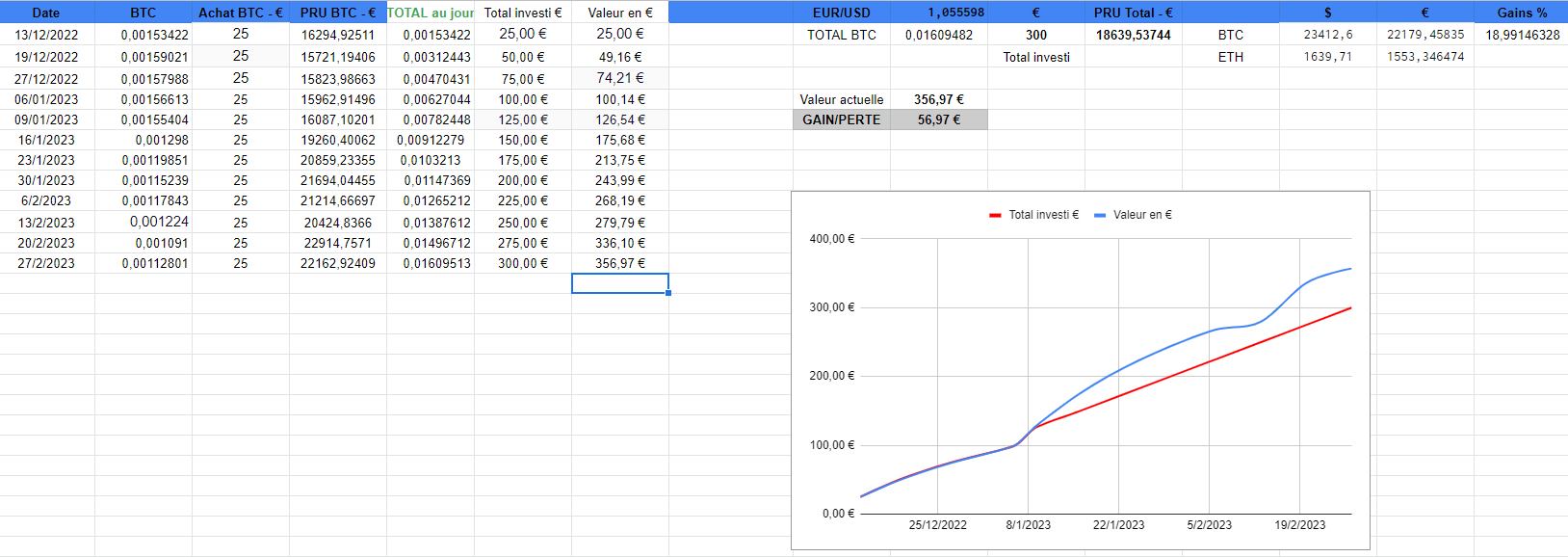Select the date cell 13/12/2022
This screenshot has width=1568, height=557.
47,35
